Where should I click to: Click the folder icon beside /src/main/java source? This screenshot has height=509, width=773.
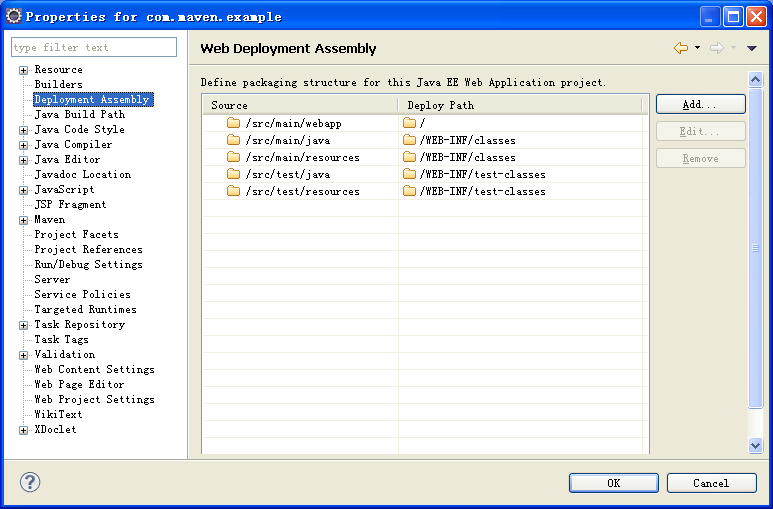(x=234, y=140)
